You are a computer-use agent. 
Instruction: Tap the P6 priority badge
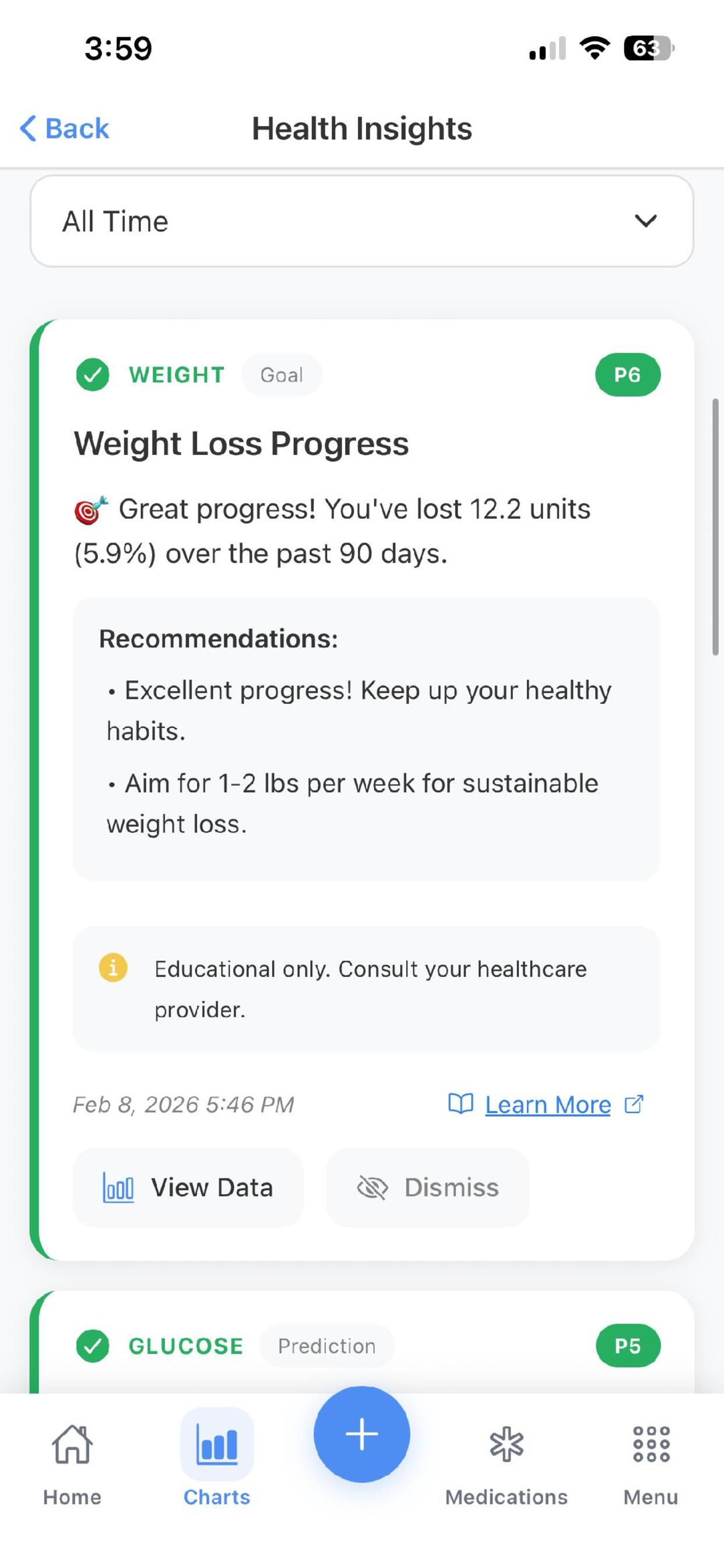(628, 374)
